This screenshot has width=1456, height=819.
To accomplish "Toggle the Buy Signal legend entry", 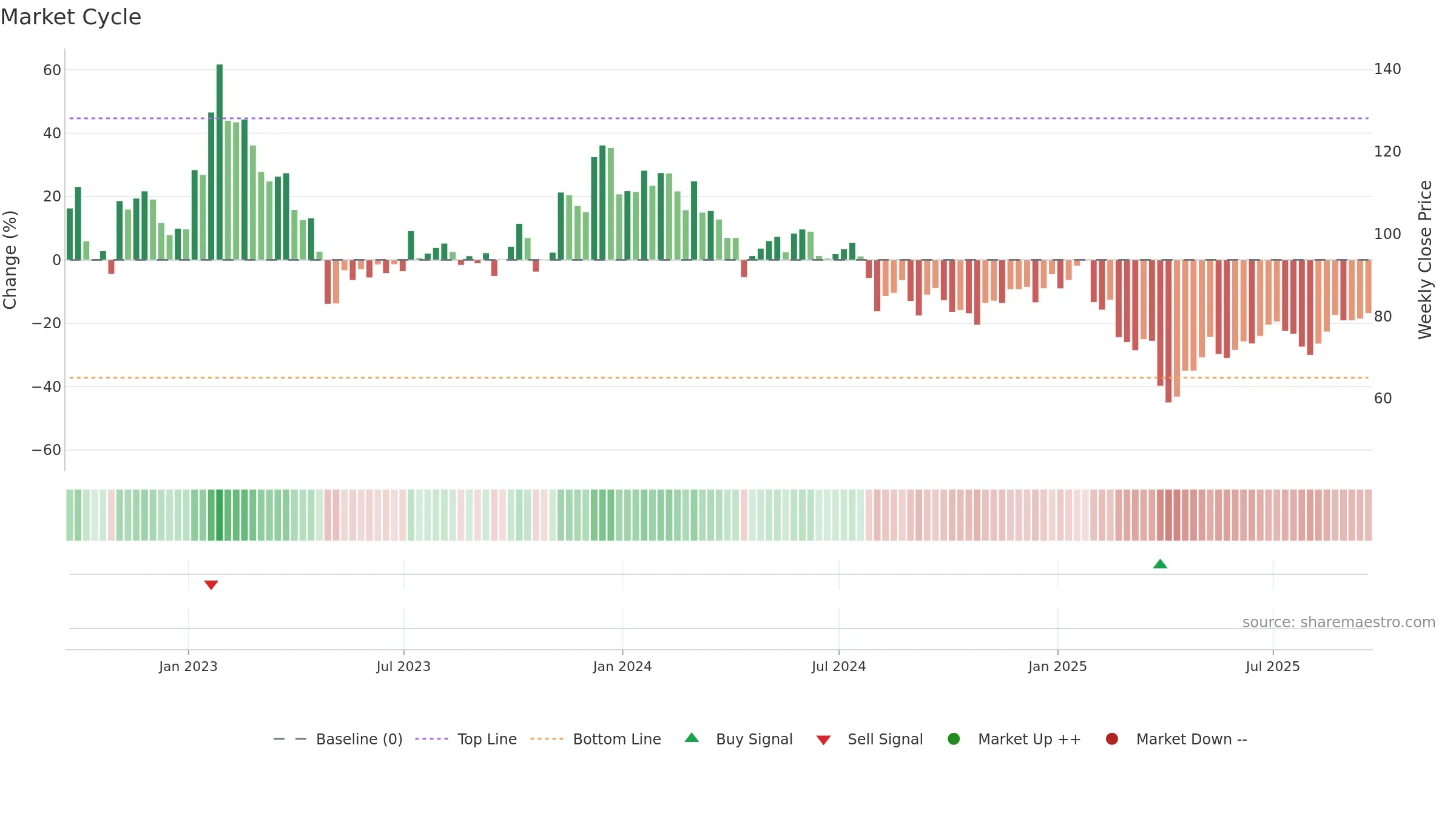I will (x=739, y=739).
